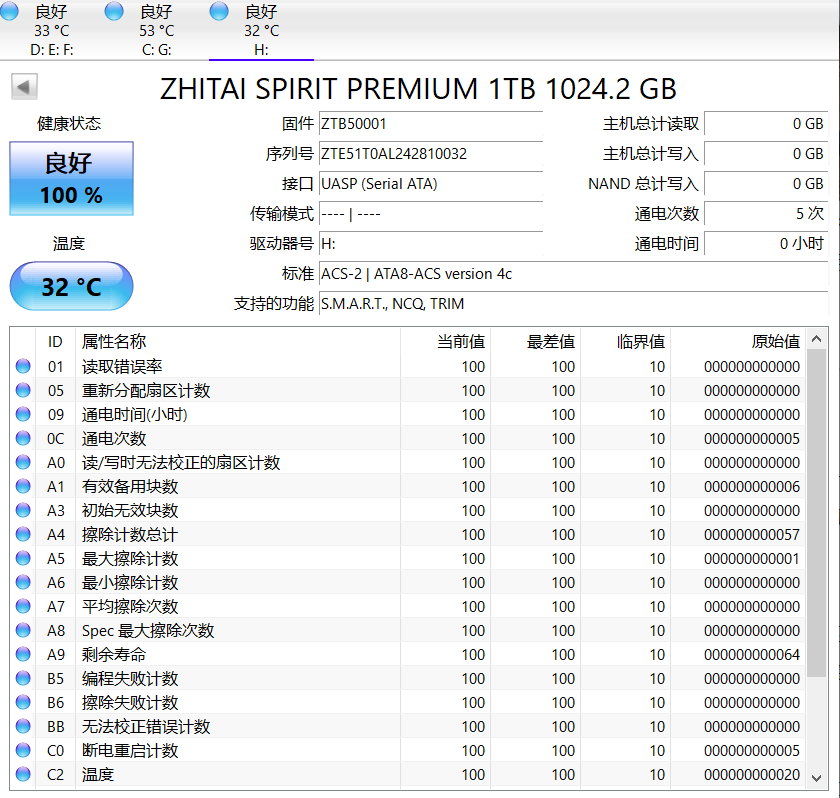Click the scroll-down arrow of the attribute list
The height and width of the screenshot is (798, 840).
[x=816, y=778]
